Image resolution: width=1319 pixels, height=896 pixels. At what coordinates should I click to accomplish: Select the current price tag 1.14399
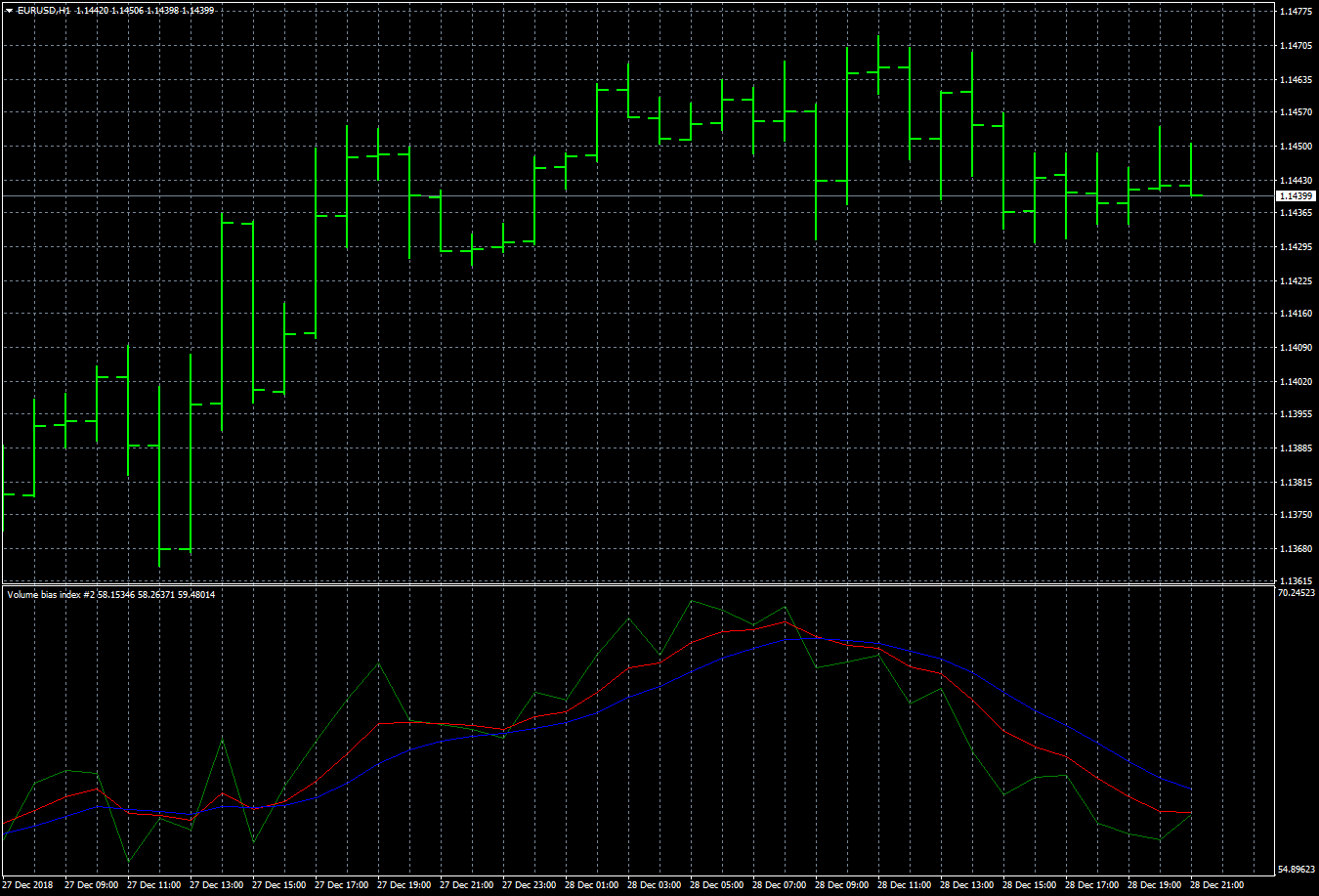pyautogui.click(x=1297, y=196)
